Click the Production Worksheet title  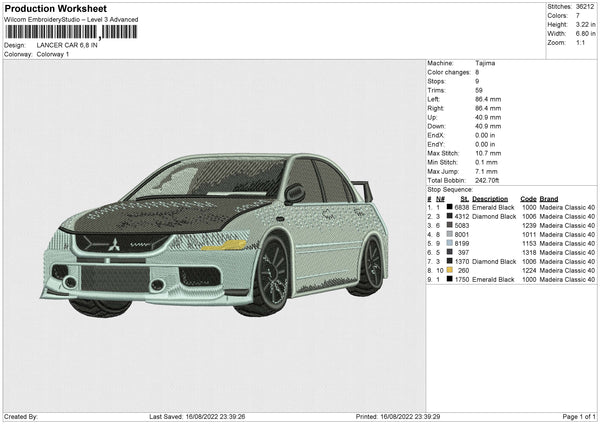click(55, 8)
